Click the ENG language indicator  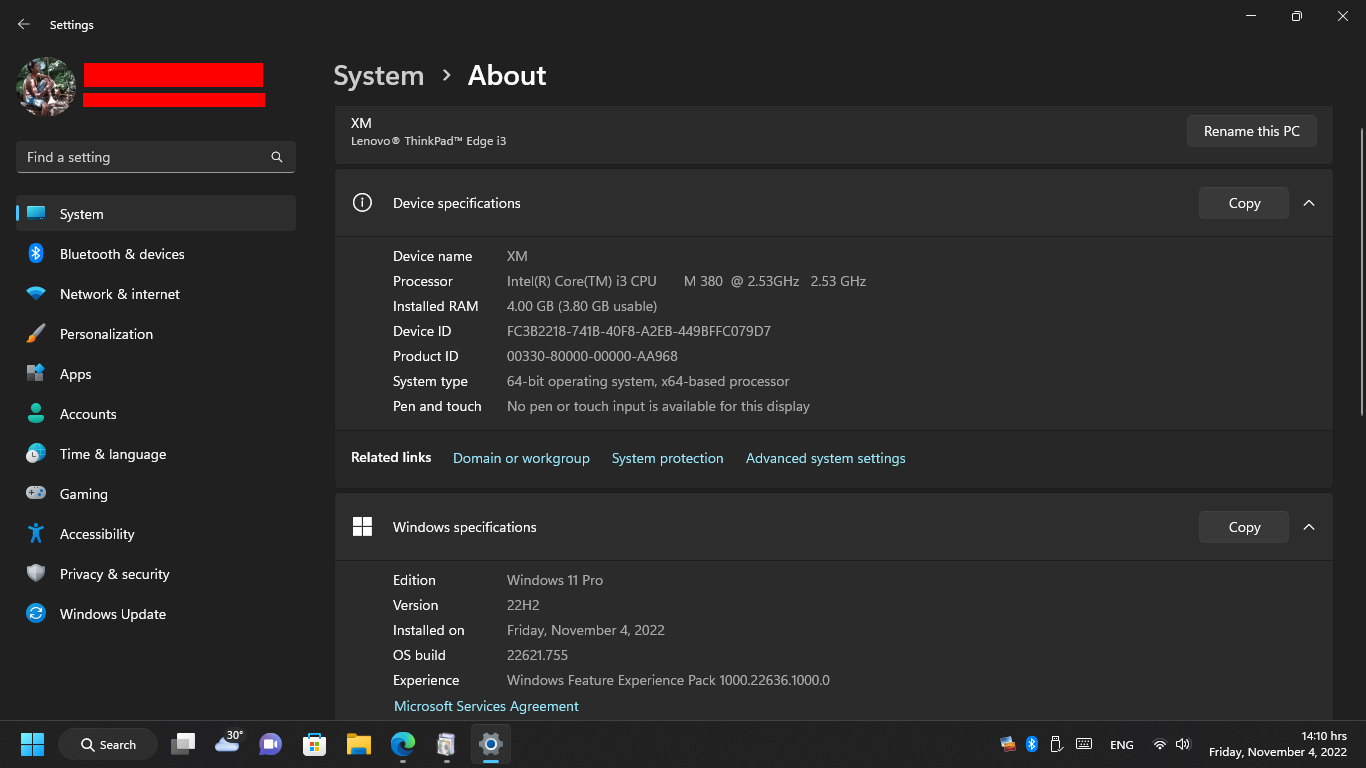1122,745
